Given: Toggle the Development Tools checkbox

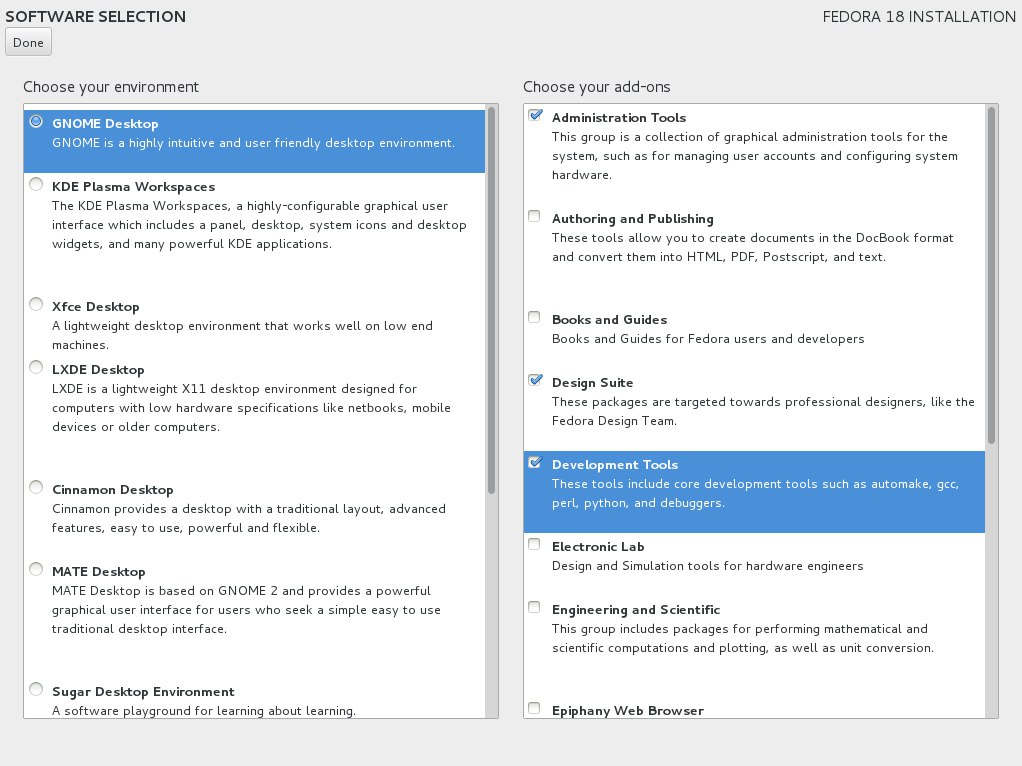Looking at the screenshot, I should 534,463.
